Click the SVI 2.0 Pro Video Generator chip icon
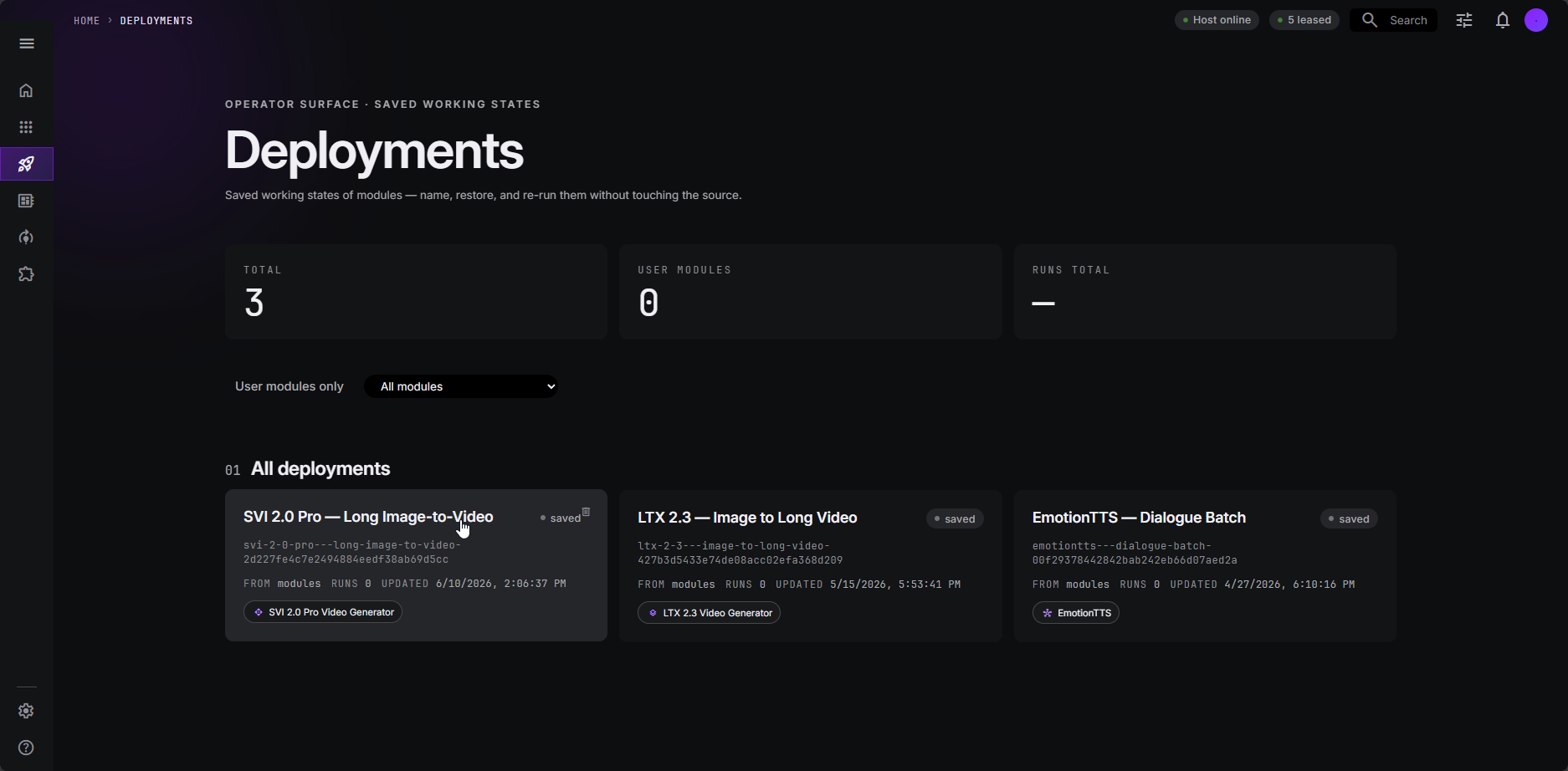Viewport: 1568px width, 771px height. tap(259, 612)
